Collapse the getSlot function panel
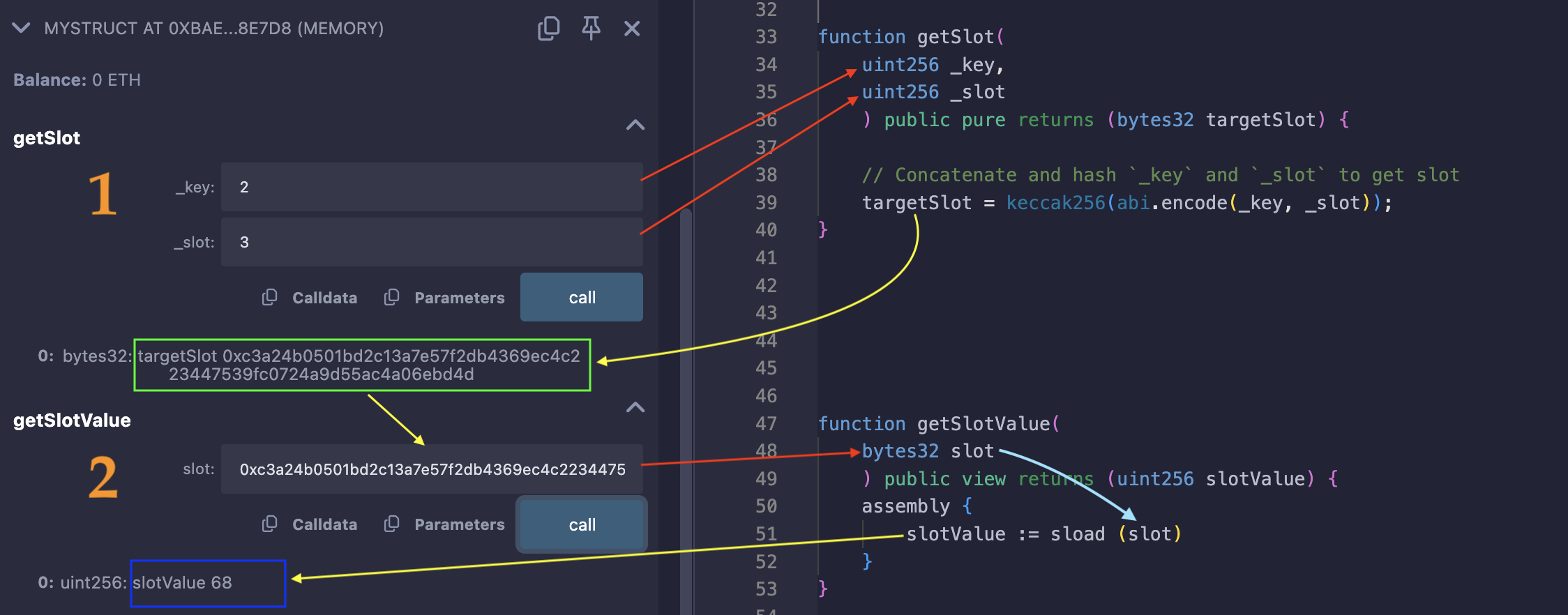The height and width of the screenshot is (615, 1568). click(635, 126)
